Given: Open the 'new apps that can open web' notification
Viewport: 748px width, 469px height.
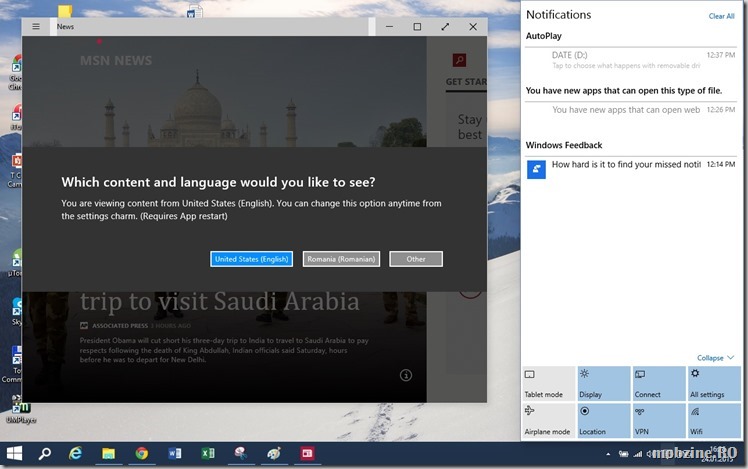Looking at the screenshot, I should pos(631,110).
